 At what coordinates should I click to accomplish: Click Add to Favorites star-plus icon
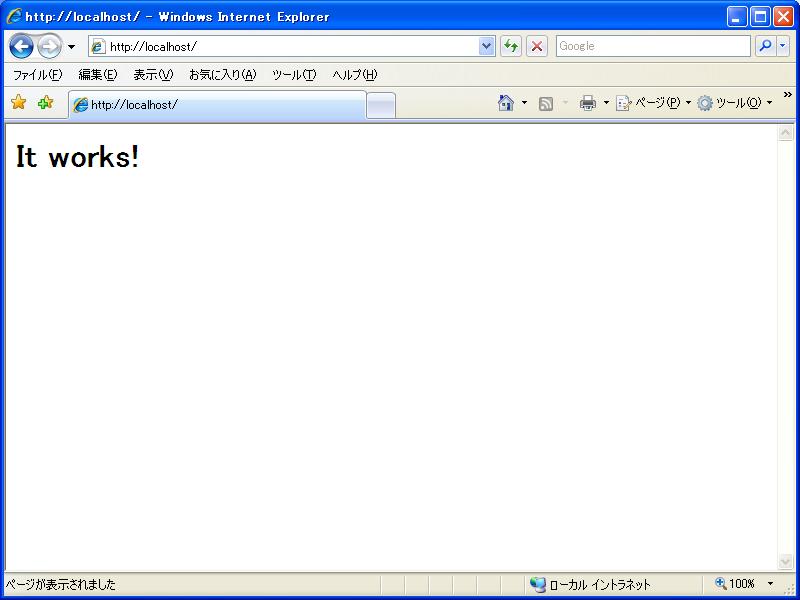pos(45,103)
